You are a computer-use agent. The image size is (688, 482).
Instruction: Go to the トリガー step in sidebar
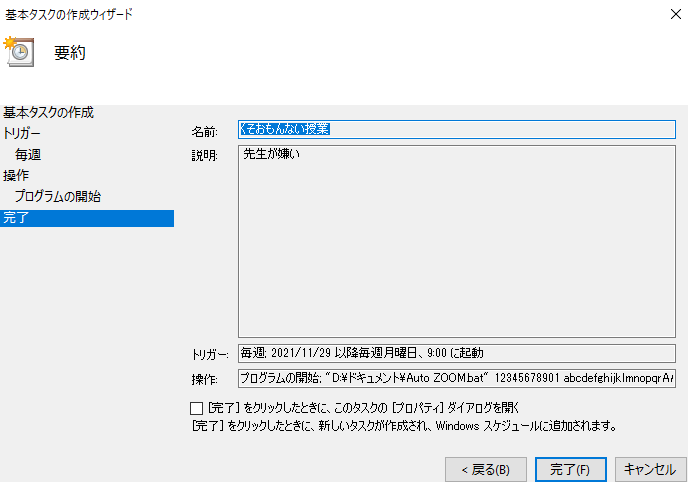(23, 133)
